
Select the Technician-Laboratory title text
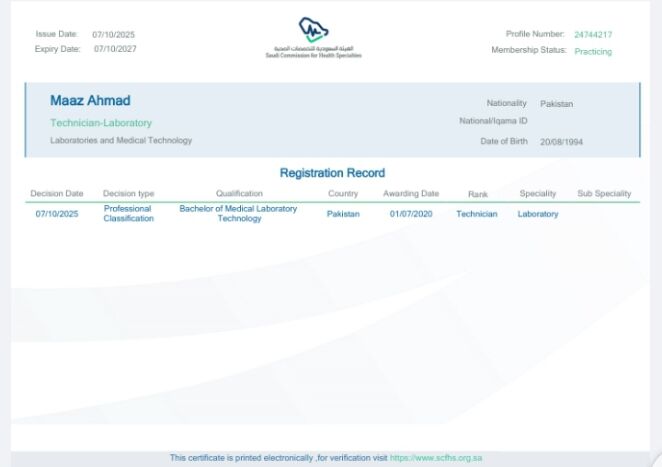point(101,123)
